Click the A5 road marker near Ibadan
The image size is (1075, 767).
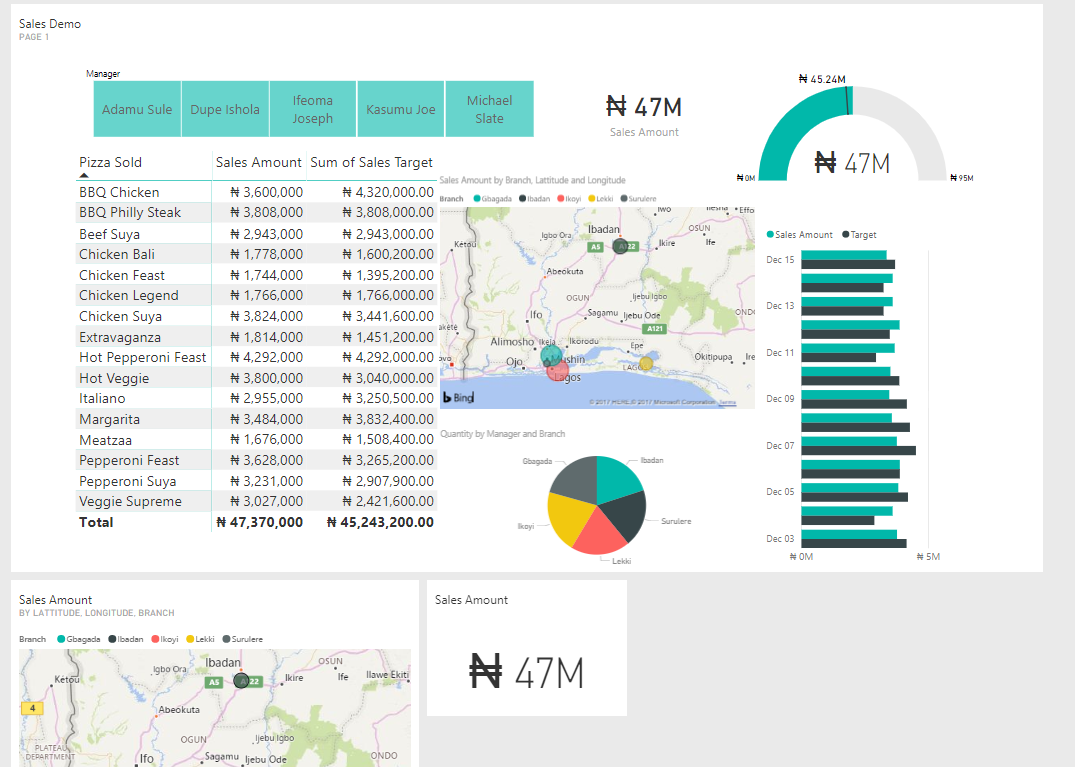pyautogui.click(x=596, y=246)
